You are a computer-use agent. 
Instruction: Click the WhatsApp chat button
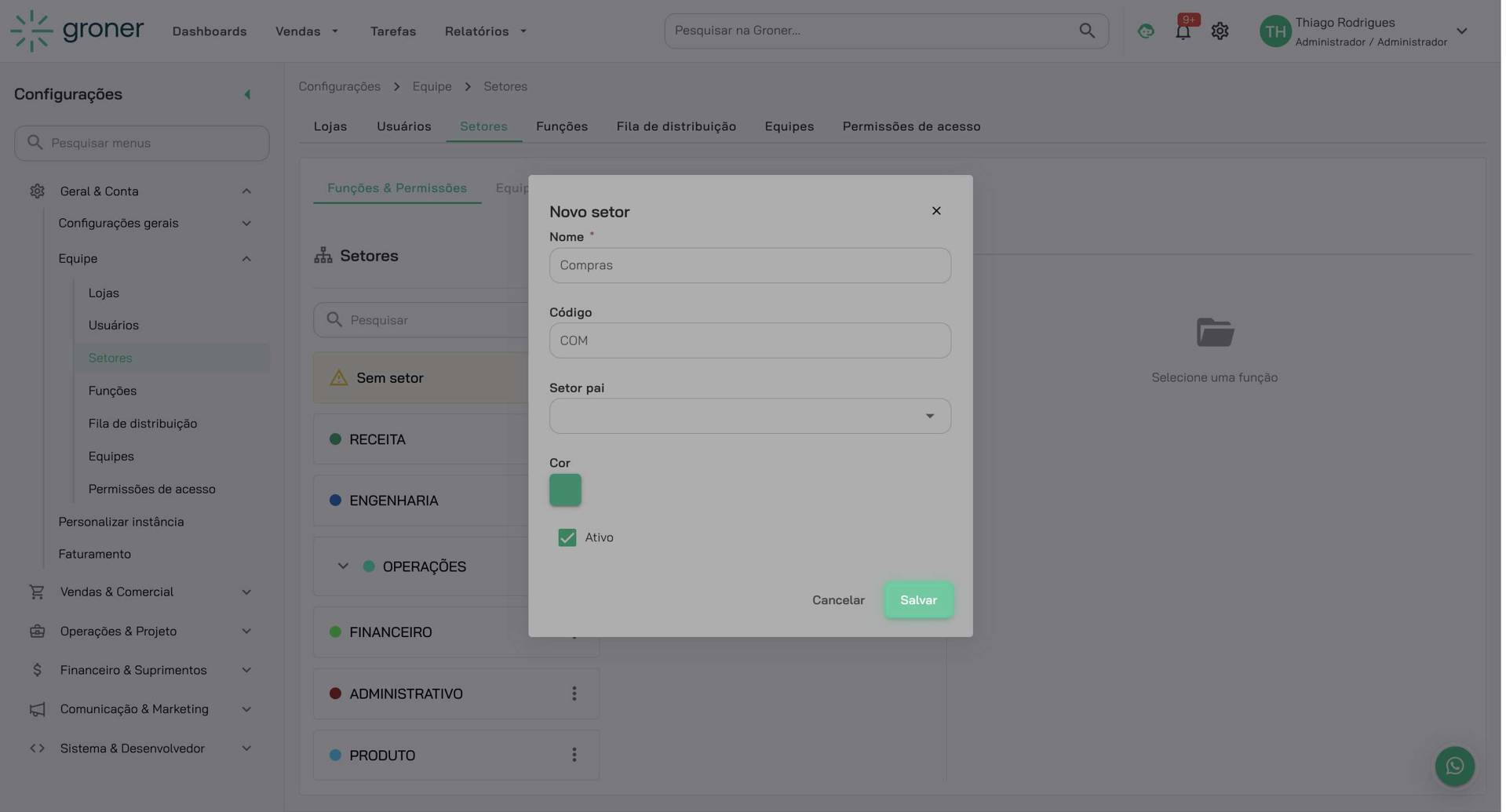pos(1454,766)
